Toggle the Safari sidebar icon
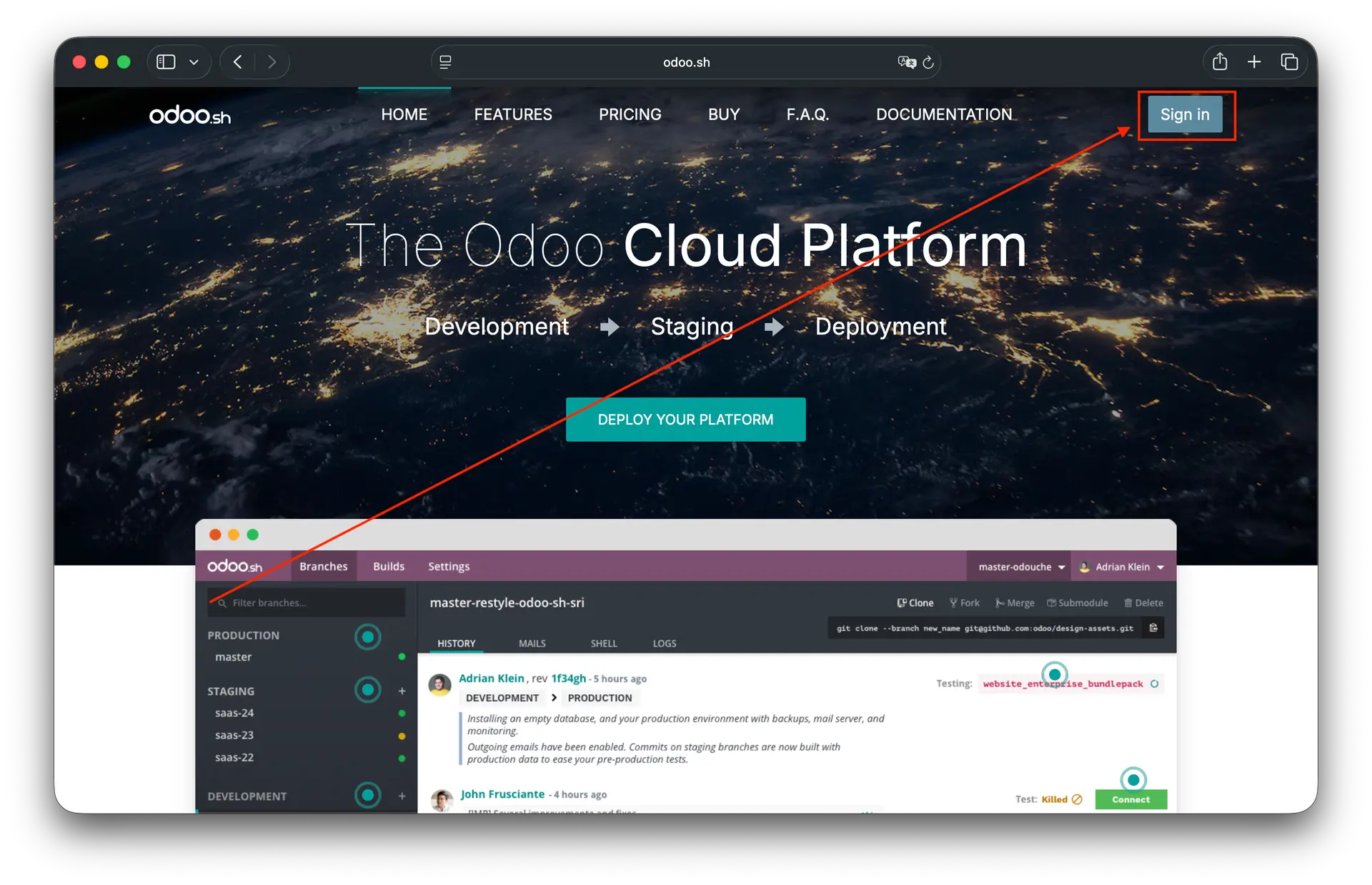 pos(166,62)
